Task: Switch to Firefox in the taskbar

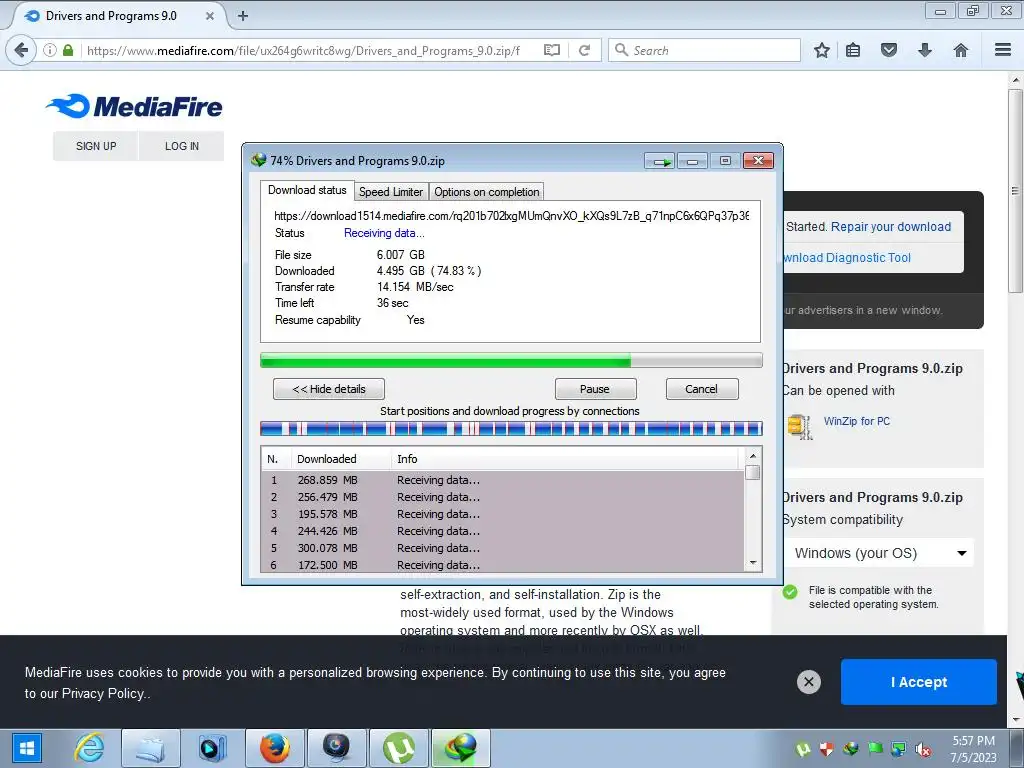Action: click(274, 748)
